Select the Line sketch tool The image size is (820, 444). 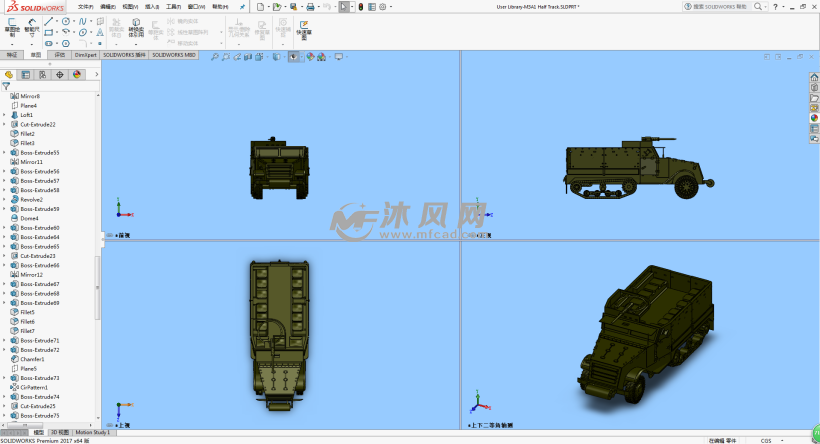point(49,21)
